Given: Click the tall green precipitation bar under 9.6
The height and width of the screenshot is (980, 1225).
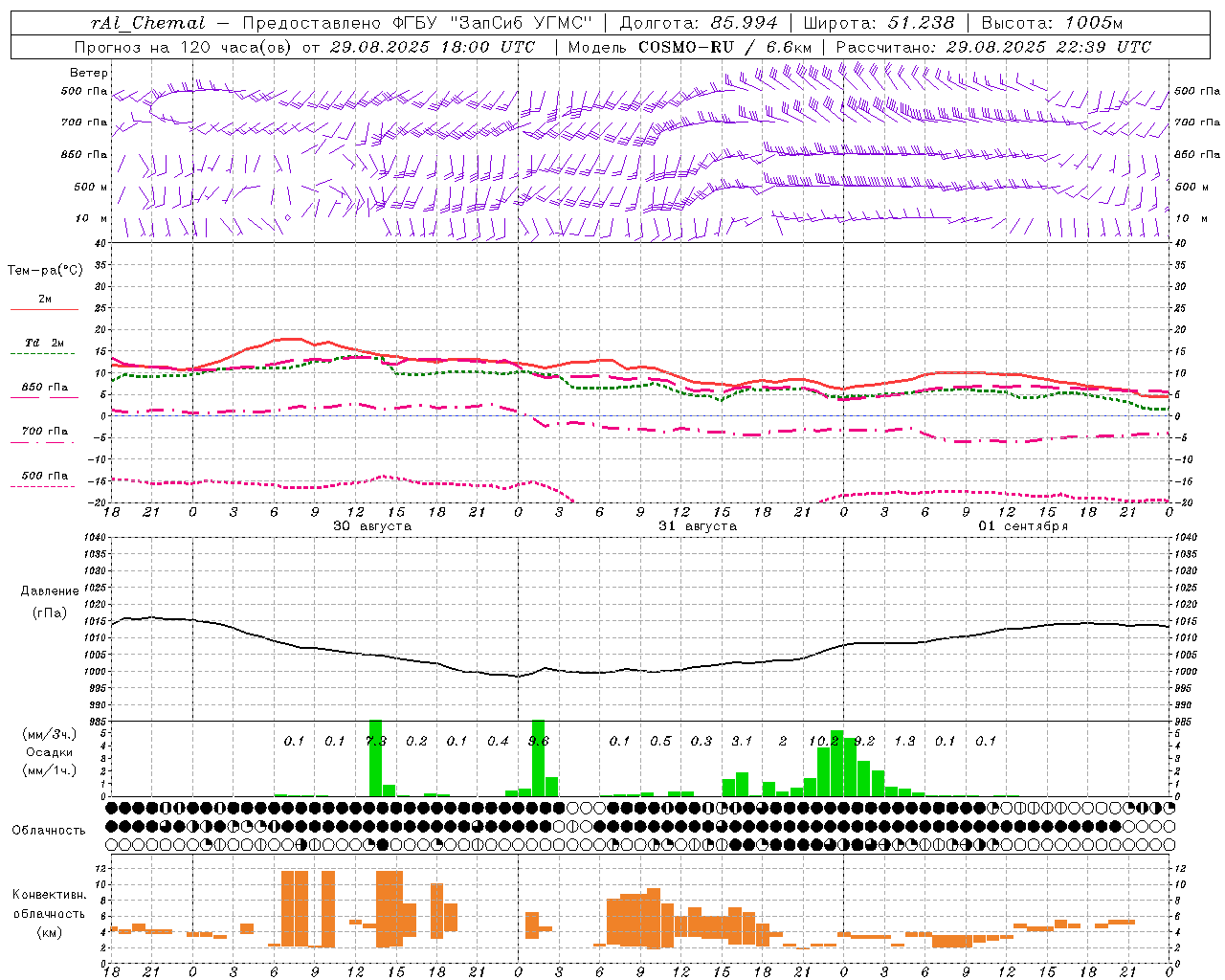Looking at the screenshot, I should pos(538,758).
